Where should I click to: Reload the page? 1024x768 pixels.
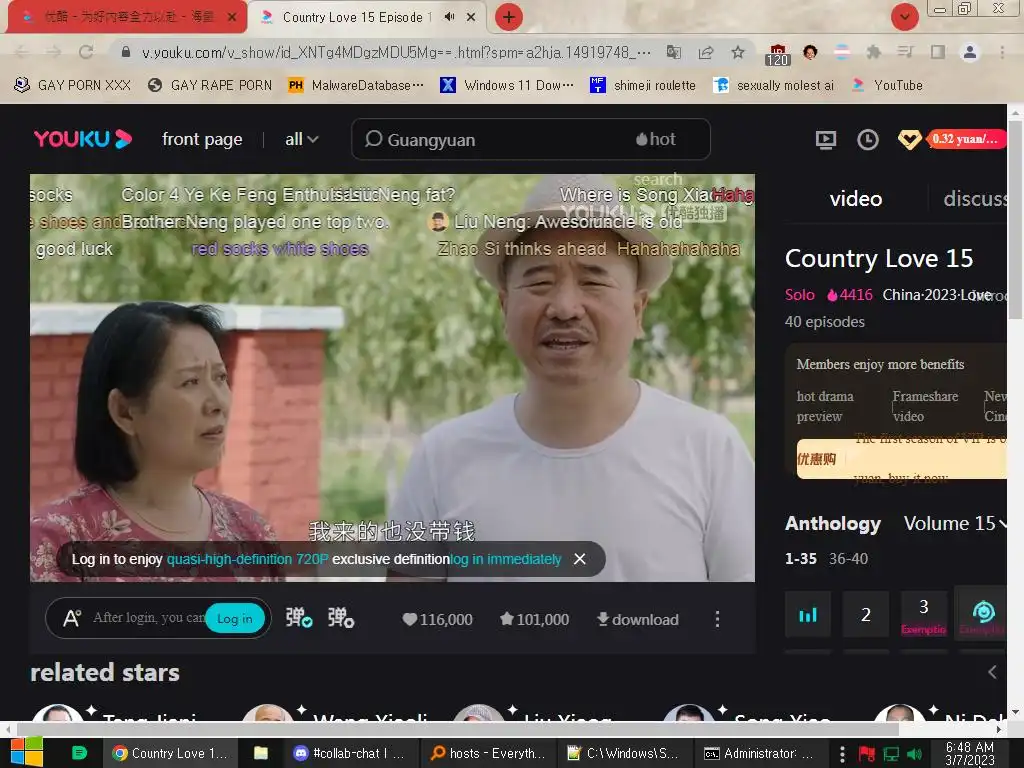86,52
